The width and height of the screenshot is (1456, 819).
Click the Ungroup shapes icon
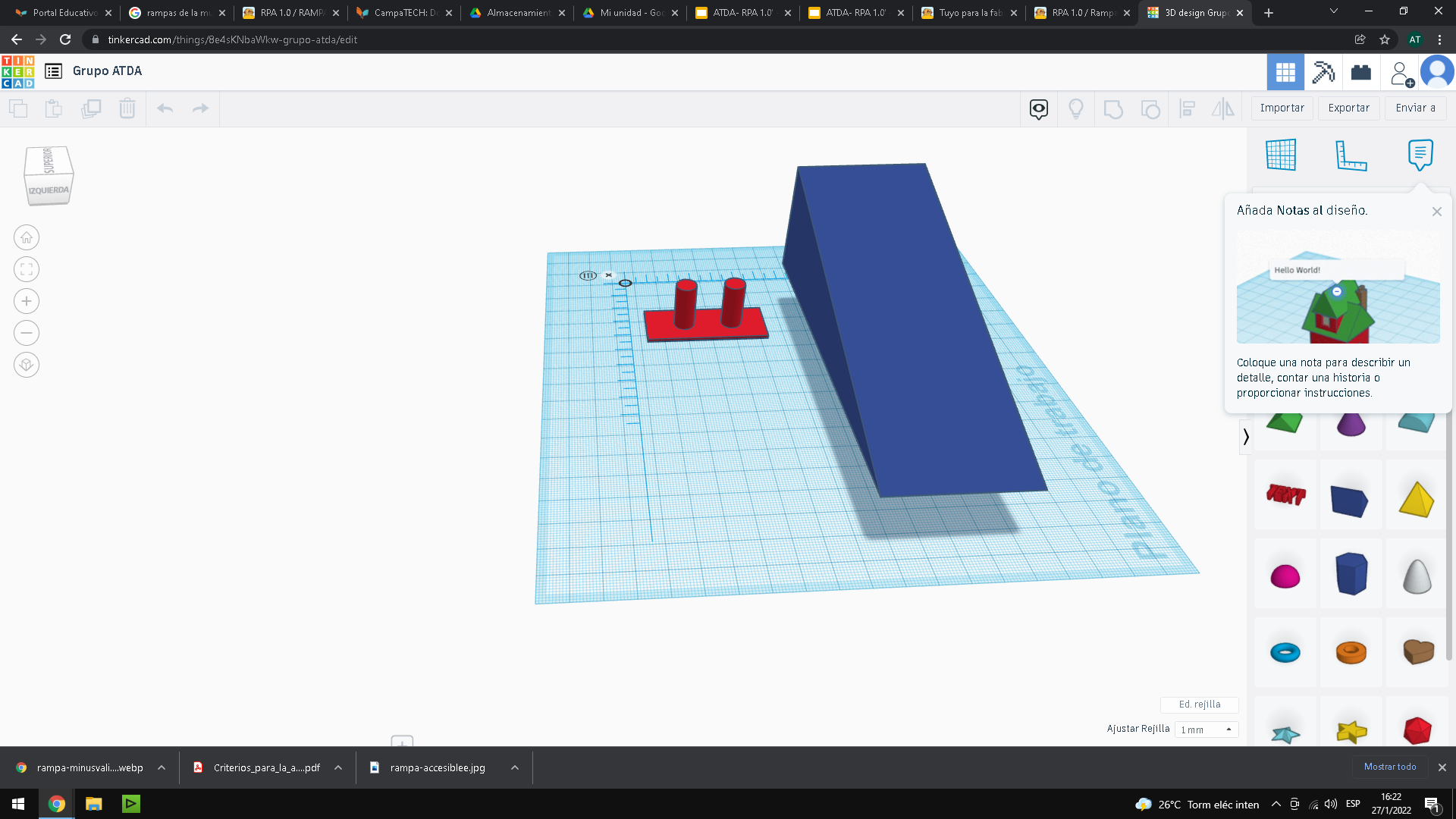(x=1150, y=109)
